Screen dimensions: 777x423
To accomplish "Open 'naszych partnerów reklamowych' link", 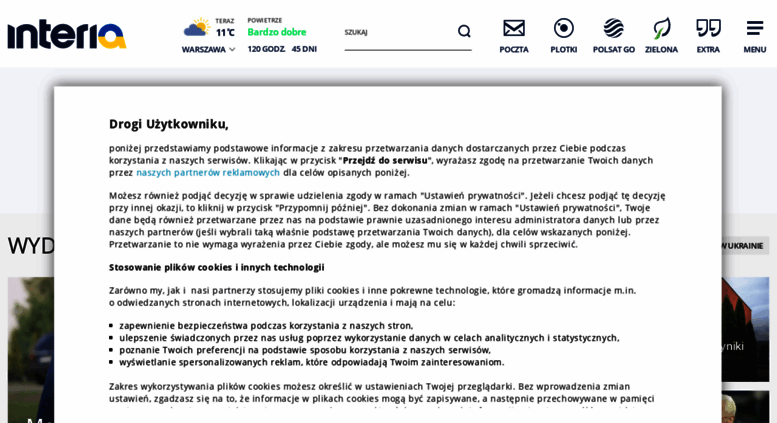I will 208,172.
